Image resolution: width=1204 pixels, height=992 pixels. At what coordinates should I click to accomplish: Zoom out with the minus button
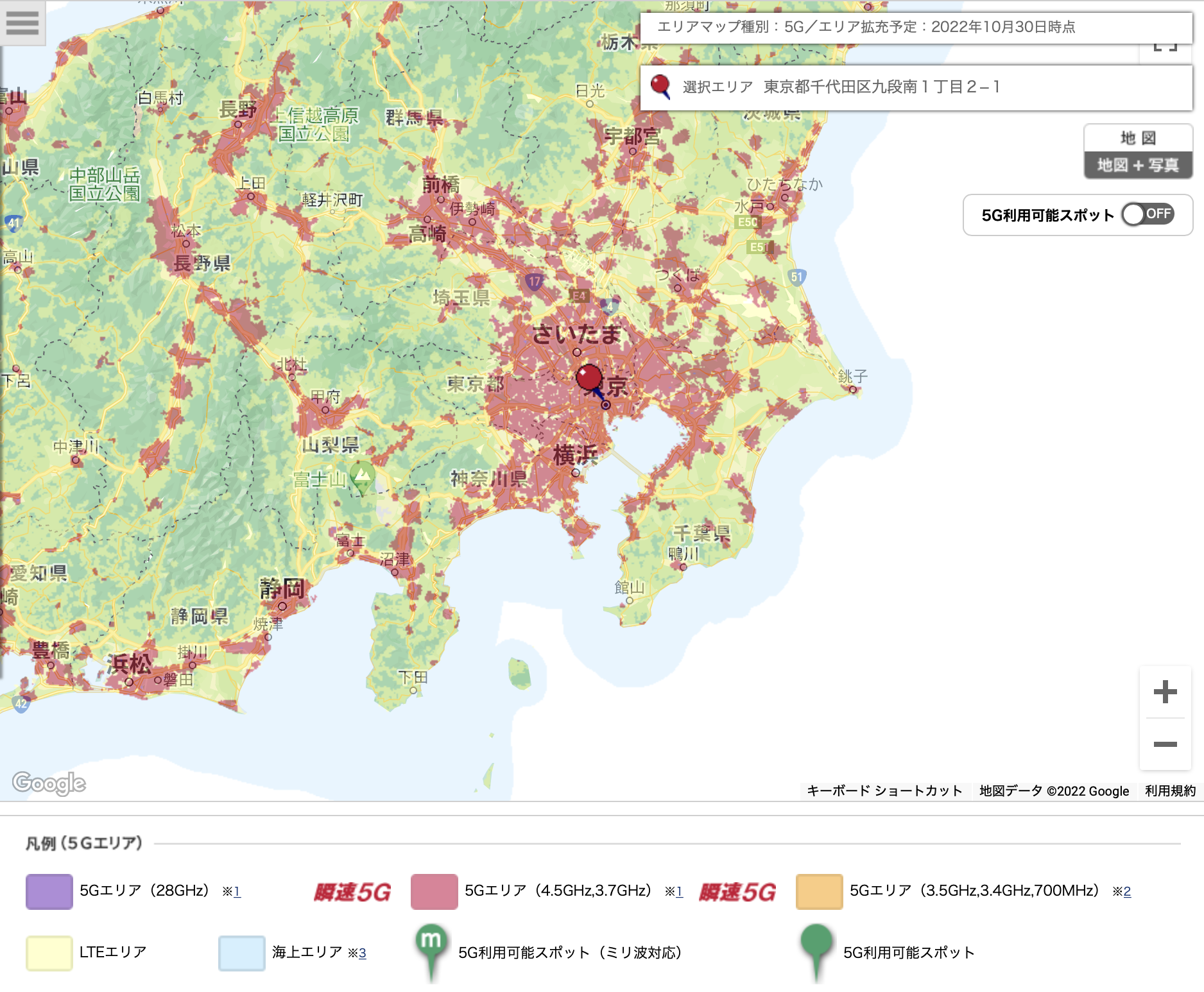(x=1165, y=744)
